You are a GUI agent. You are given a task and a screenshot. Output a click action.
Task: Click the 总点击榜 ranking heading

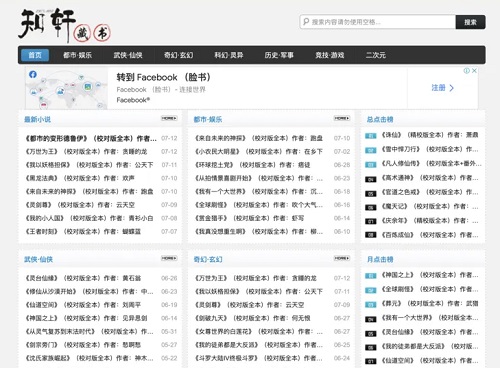tap(380, 119)
